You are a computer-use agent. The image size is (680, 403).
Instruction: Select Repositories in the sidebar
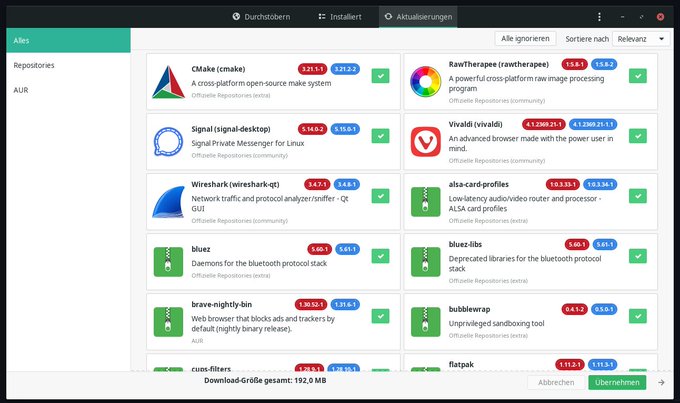coord(68,65)
